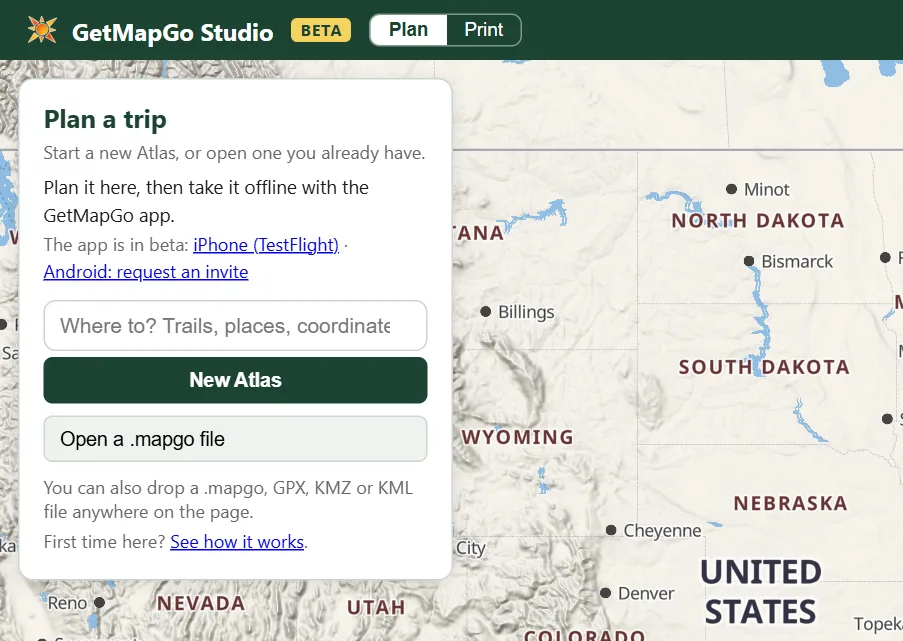Click the NORTH DAKOTA state label

click(758, 221)
